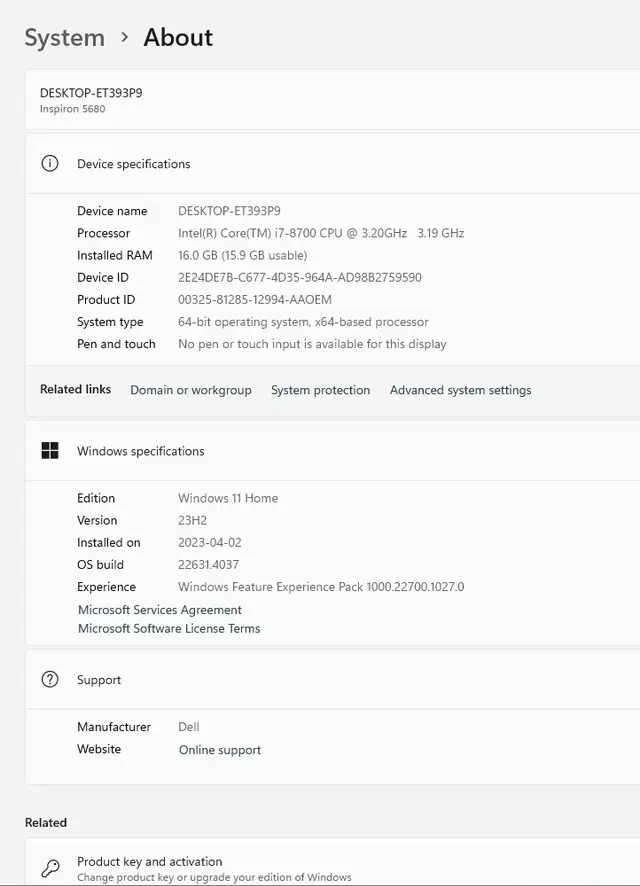Viewport: 640px width, 886px height.
Task: Click Change product key or upgrade description
Action: [214, 877]
